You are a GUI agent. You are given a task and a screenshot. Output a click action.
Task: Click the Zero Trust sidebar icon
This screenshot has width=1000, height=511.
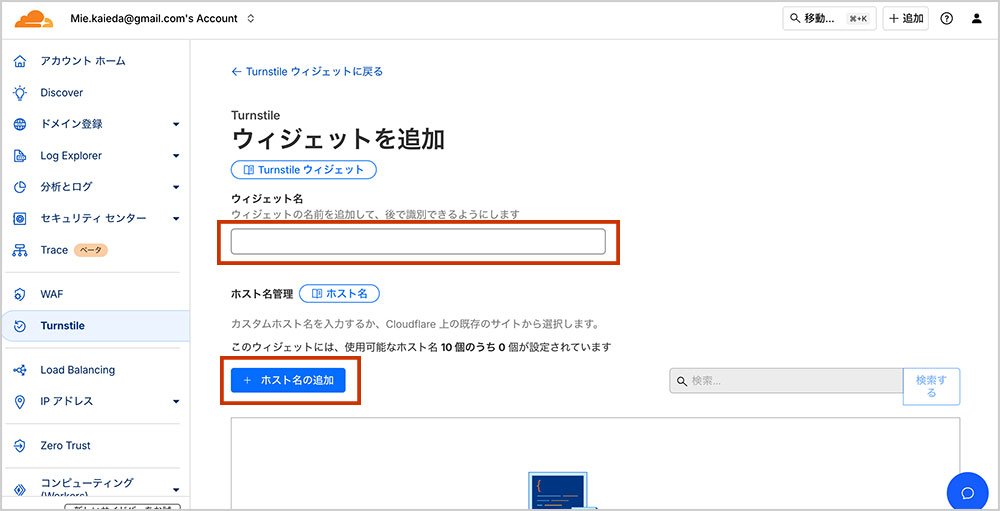pyautogui.click(x=19, y=446)
